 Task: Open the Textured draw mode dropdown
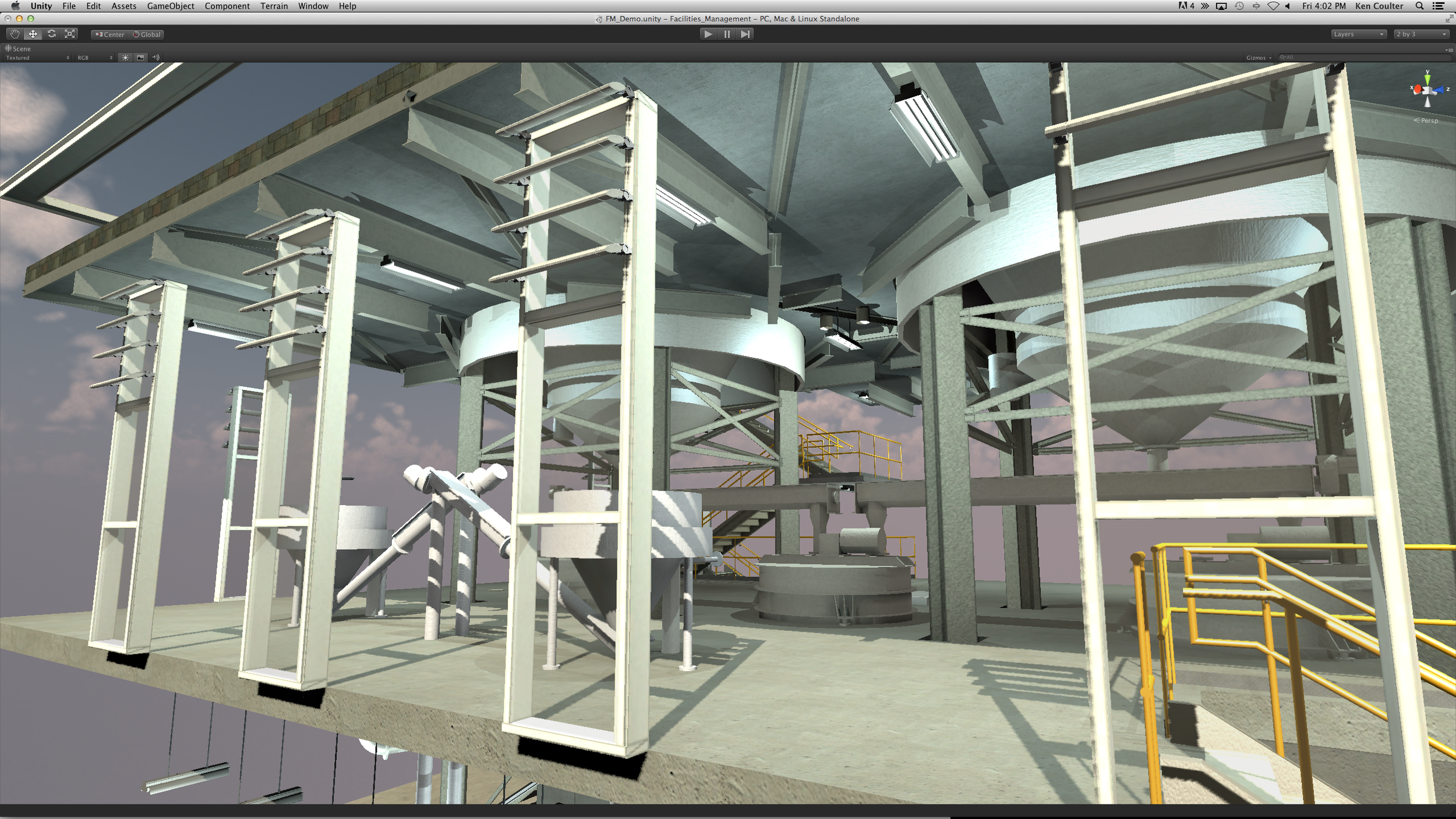pos(37,58)
